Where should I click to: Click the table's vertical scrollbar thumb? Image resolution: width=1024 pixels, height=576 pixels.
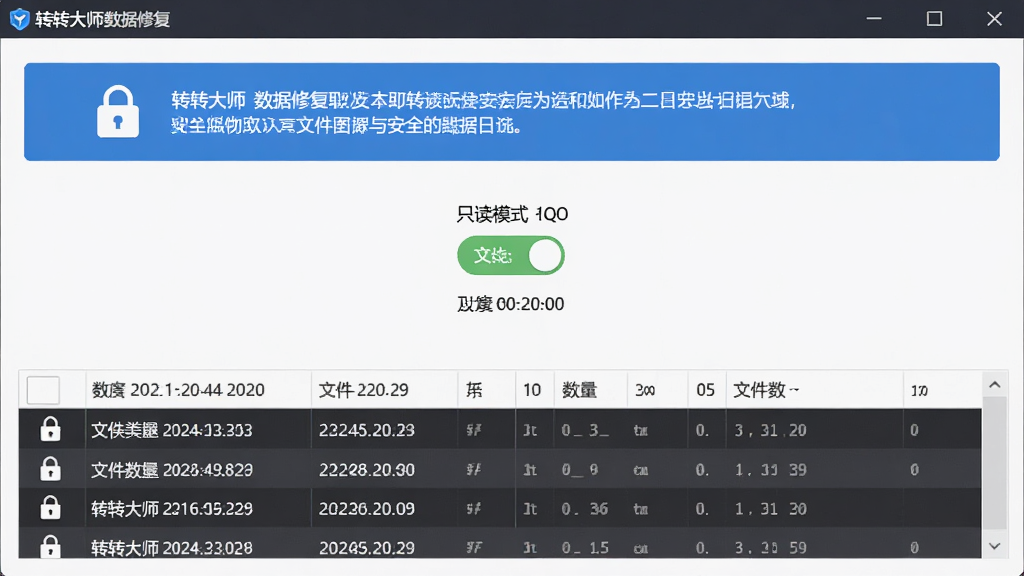click(x=995, y=462)
